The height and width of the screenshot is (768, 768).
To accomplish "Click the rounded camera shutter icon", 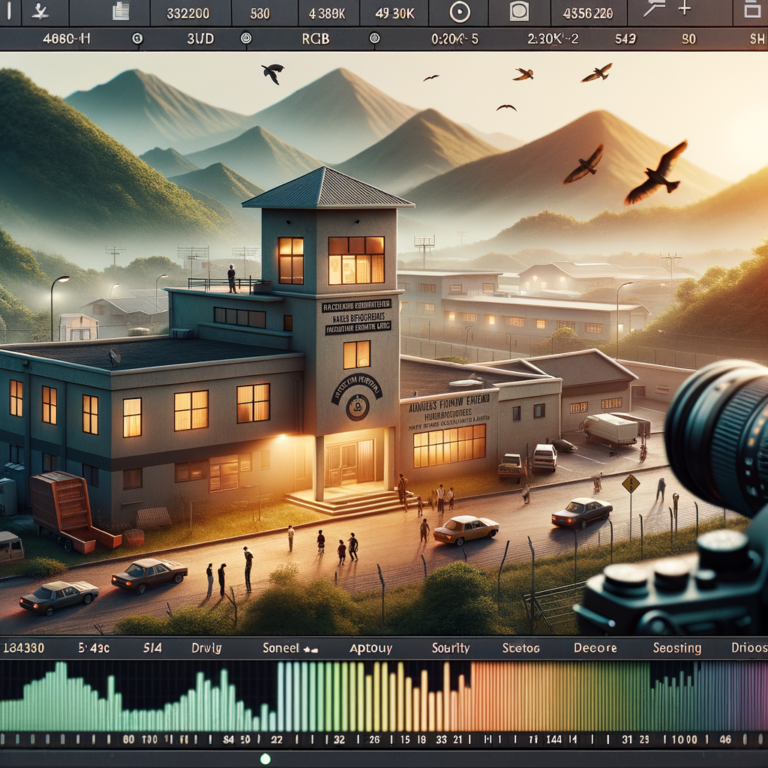I will [x=519, y=12].
